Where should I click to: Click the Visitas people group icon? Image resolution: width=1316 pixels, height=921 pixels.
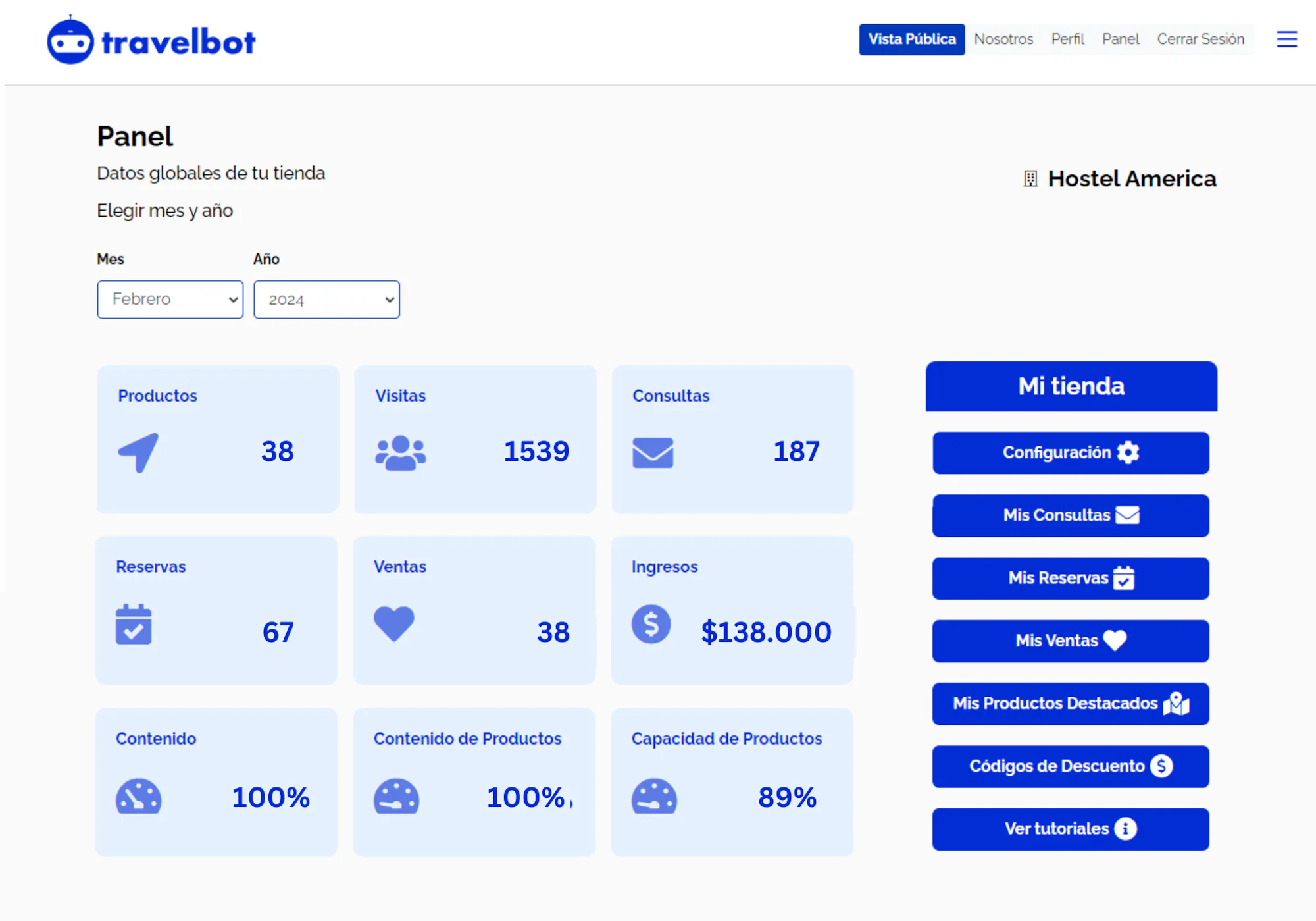point(400,453)
